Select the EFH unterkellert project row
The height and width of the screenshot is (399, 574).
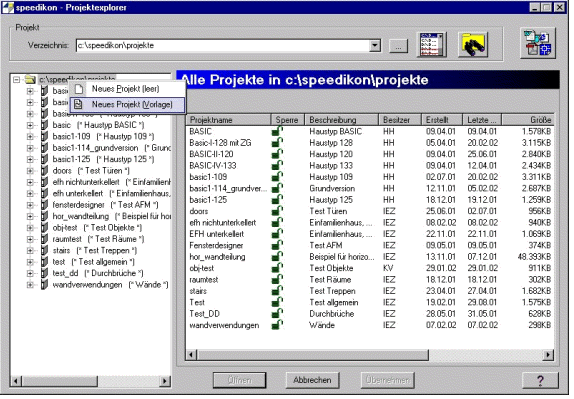click(370, 234)
